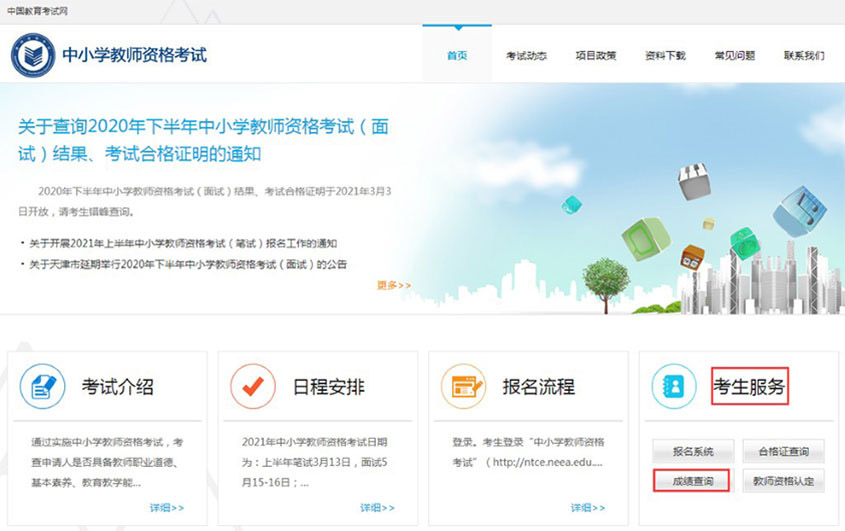The height and width of the screenshot is (531, 845).
Task: Click the 天津市延期举行面试 announcement link
Action: coord(188,264)
